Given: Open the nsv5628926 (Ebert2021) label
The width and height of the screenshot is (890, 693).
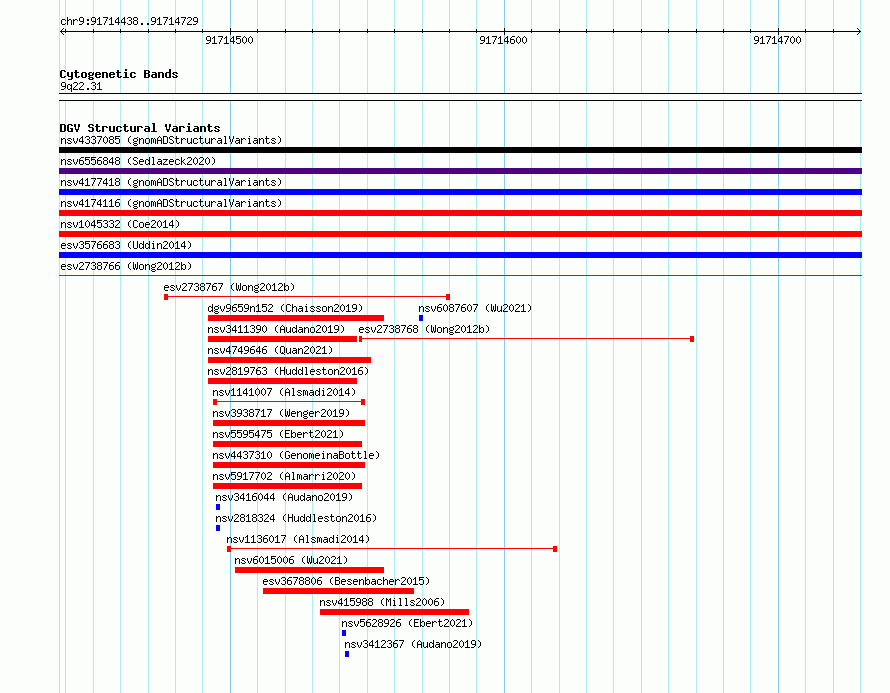Looking at the screenshot, I should click(407, 623).
